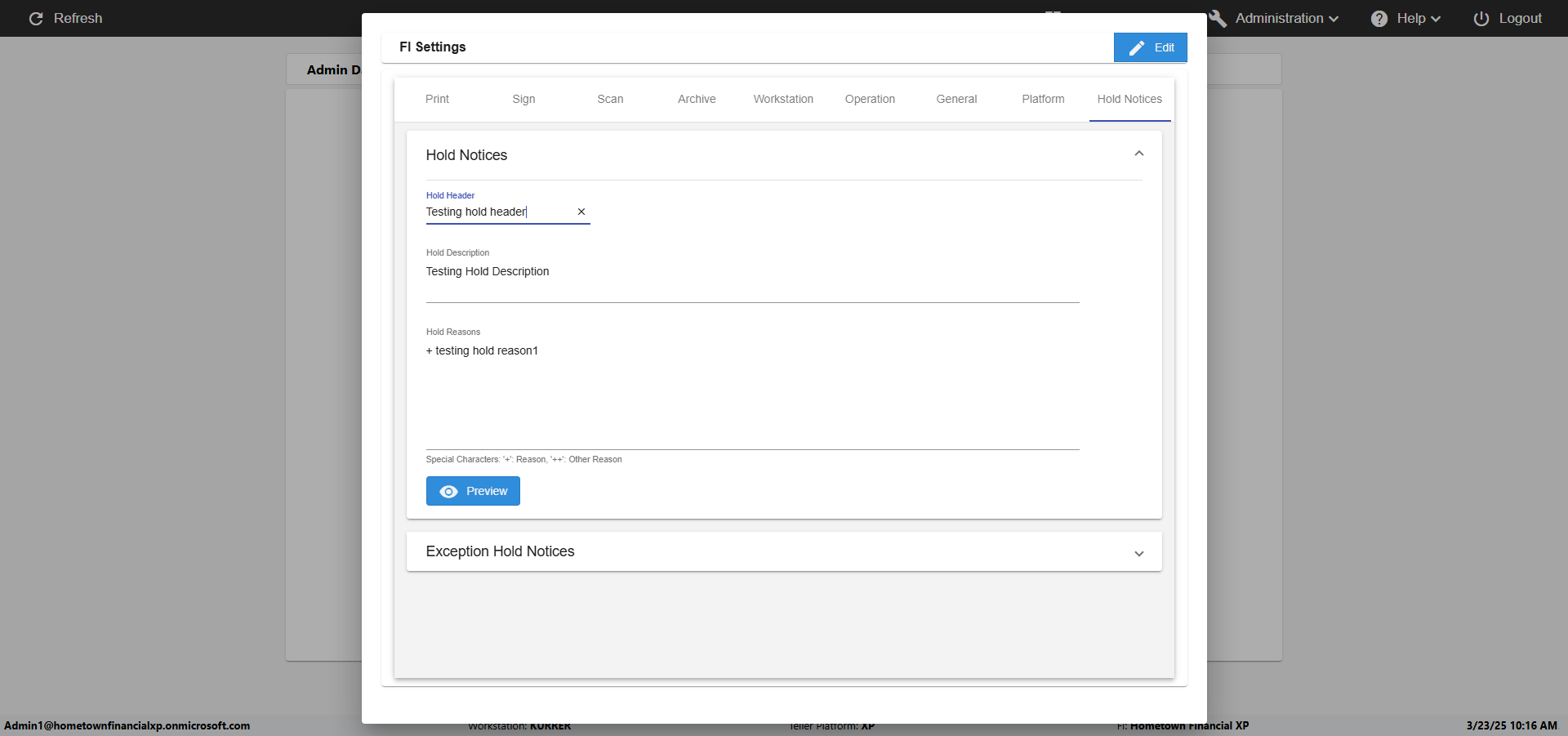
Task: Click inside the Hold Header text field
Action: tap(498, 212)
